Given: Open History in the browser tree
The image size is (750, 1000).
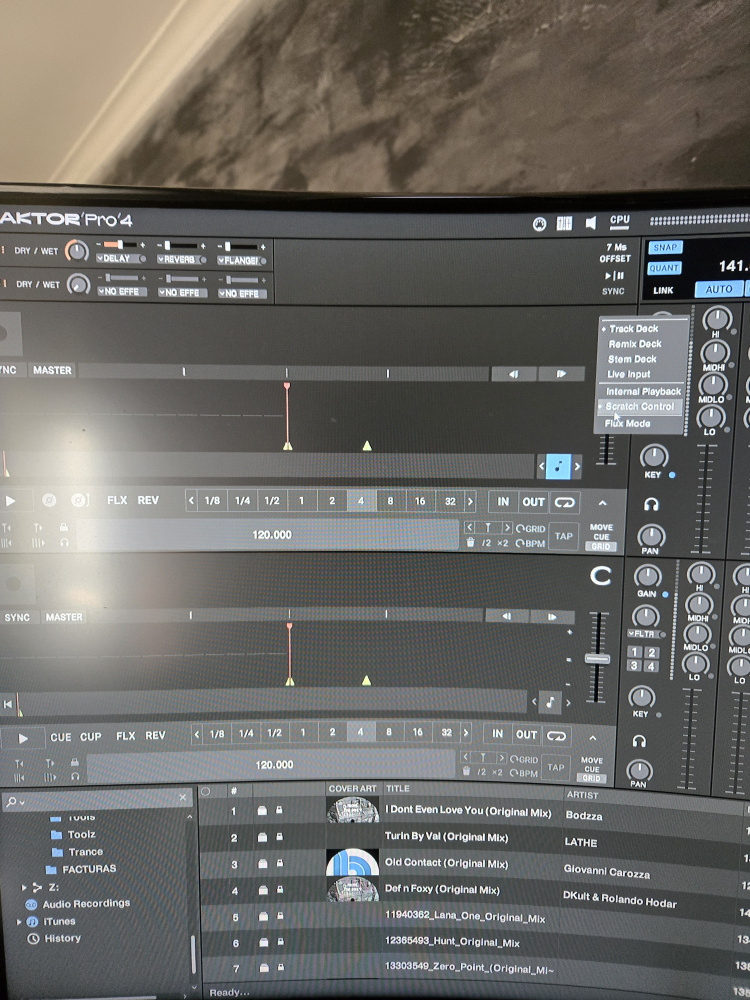Looking at the screenshot, I should click(62, 938).
